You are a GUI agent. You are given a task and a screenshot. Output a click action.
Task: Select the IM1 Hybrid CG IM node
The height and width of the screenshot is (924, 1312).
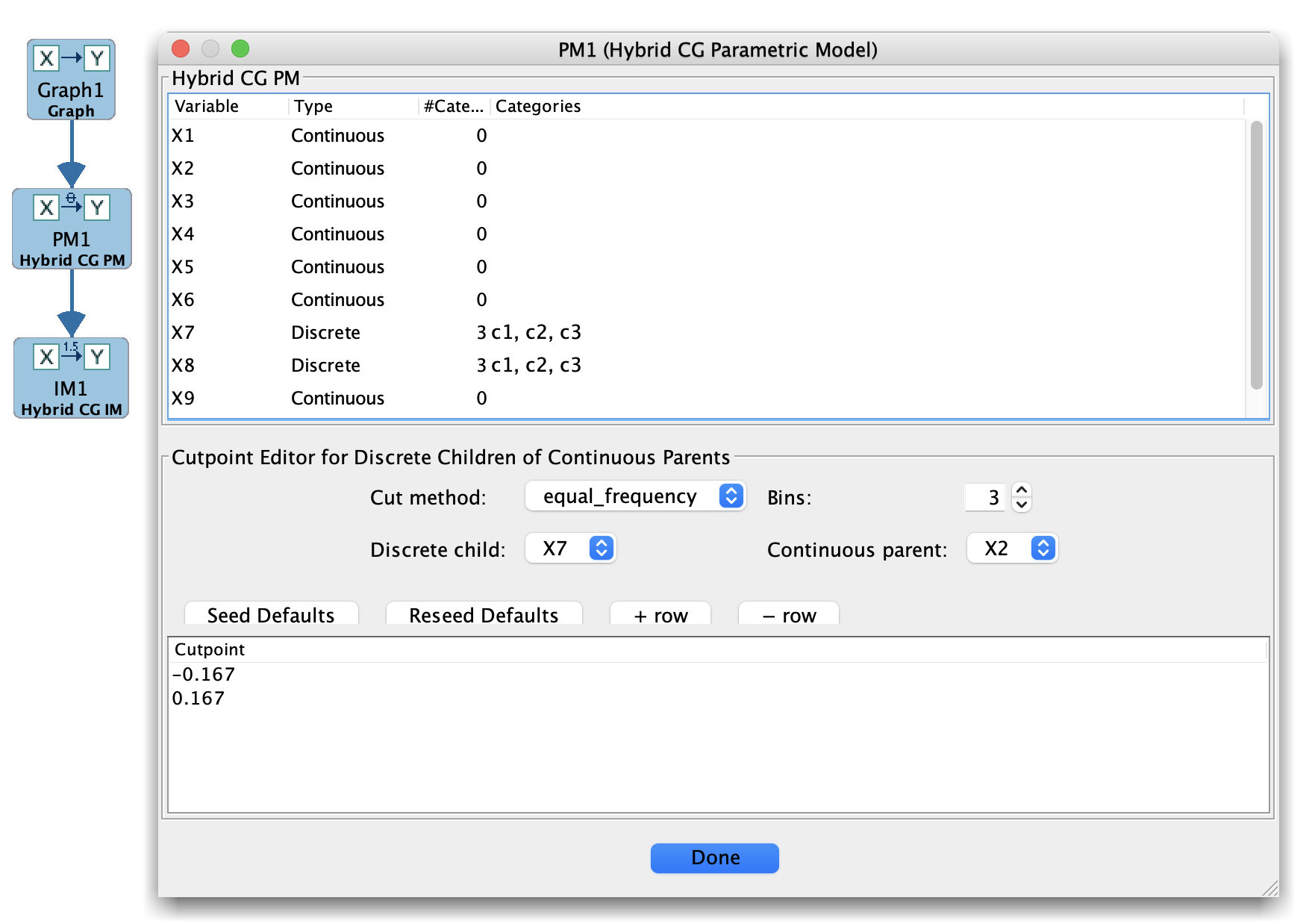71,378
